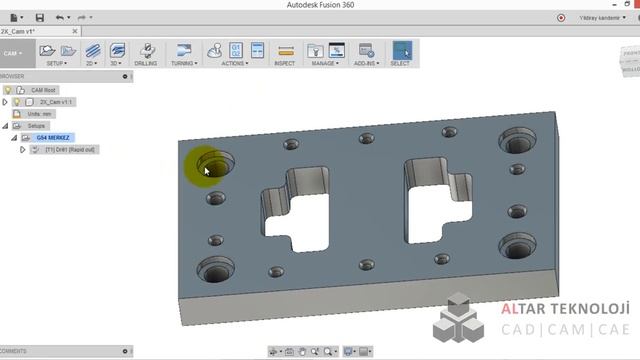Screen dimensions: 640x360
Task: Open the Grid and viewport layout icon
Action: [x=364, y=351]
